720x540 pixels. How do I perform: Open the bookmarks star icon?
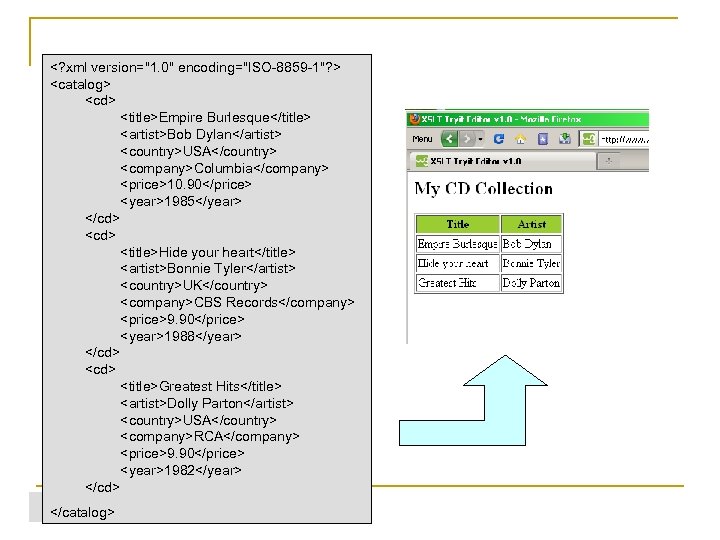tap(543, 139)
